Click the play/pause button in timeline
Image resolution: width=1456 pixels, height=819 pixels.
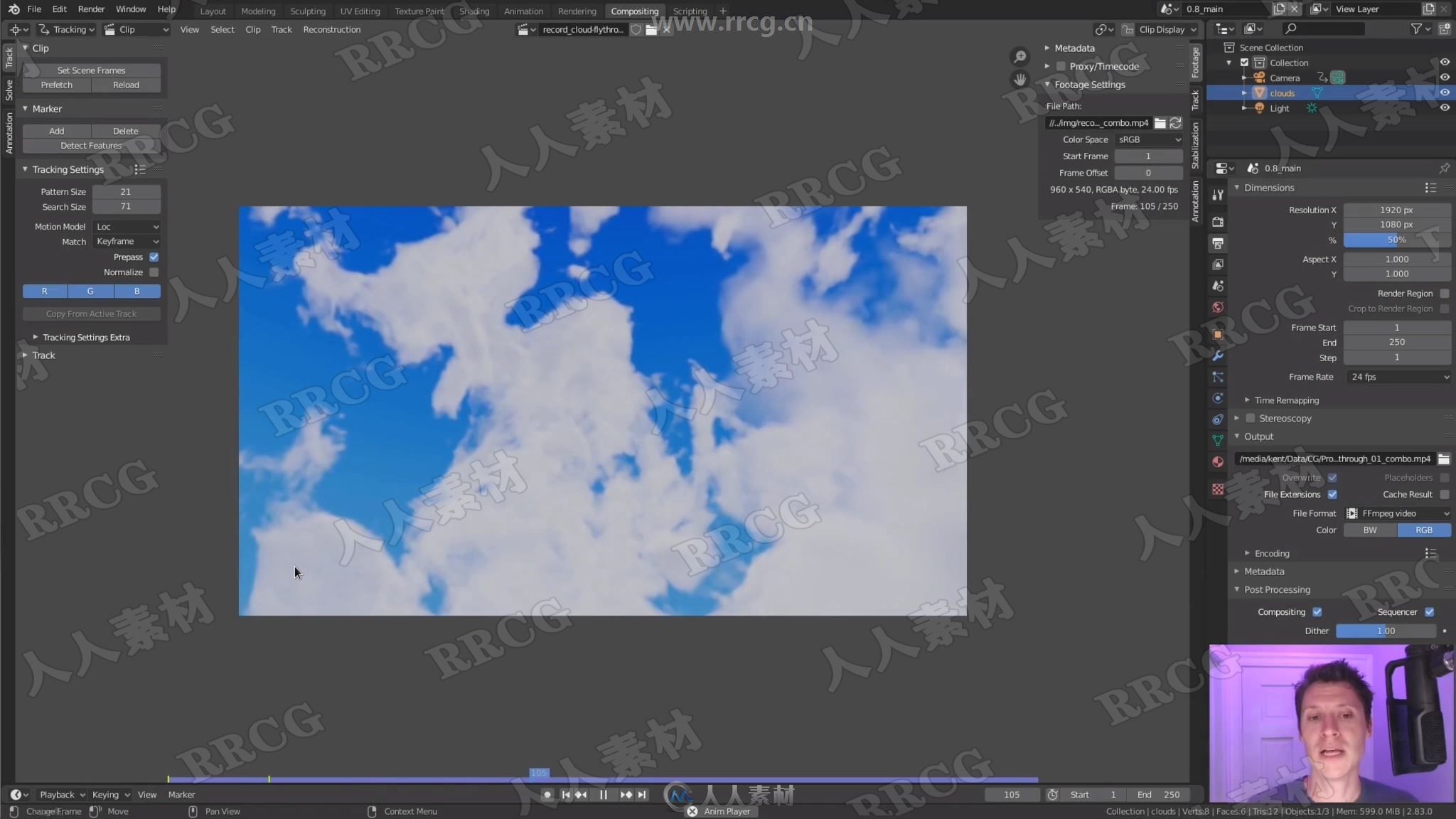pos(603,794)
